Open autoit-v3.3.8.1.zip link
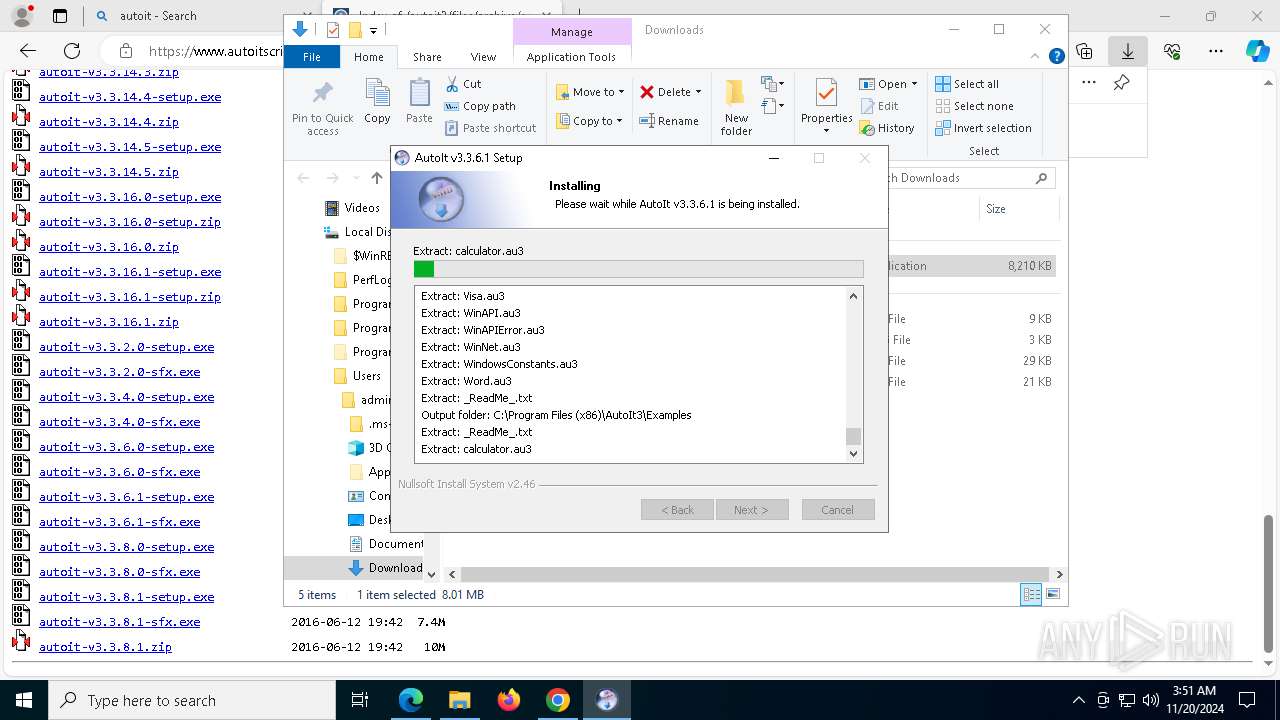The height and width of the screenshot is (720, 1280). tap(105, 647)
